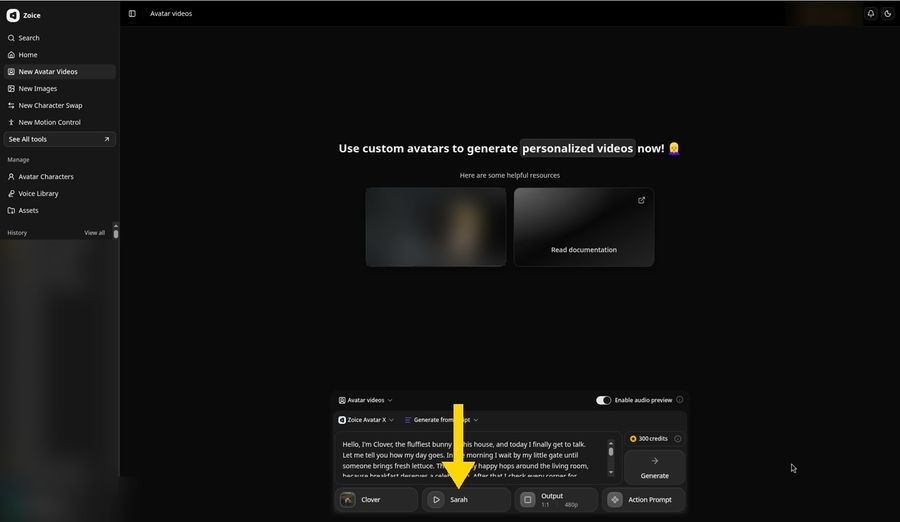900x522 pixels.
Task: Open the Output settings button
Action: click(x=556, y=500)
